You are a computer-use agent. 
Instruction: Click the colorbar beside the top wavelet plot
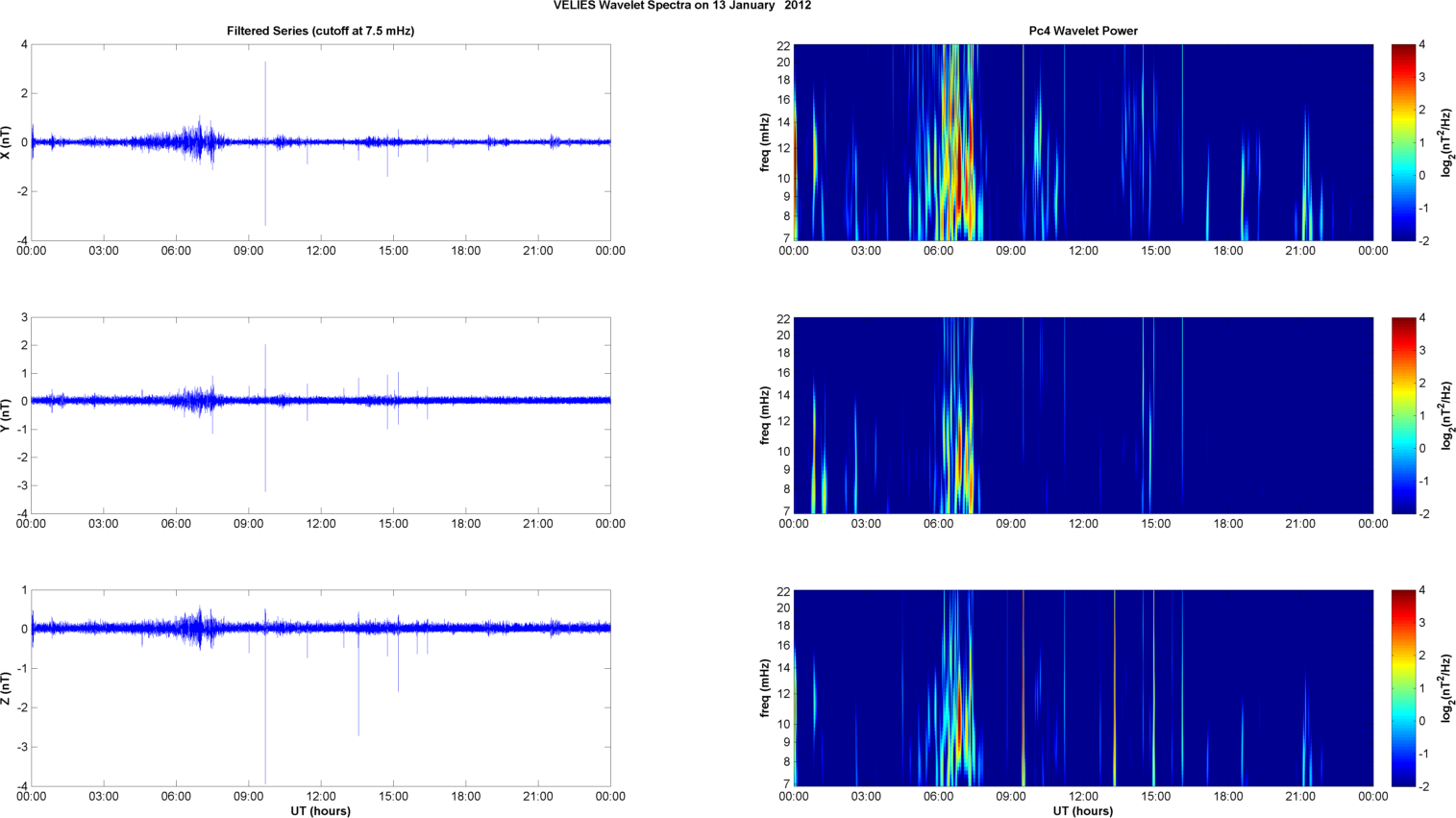coord(1403,142)
